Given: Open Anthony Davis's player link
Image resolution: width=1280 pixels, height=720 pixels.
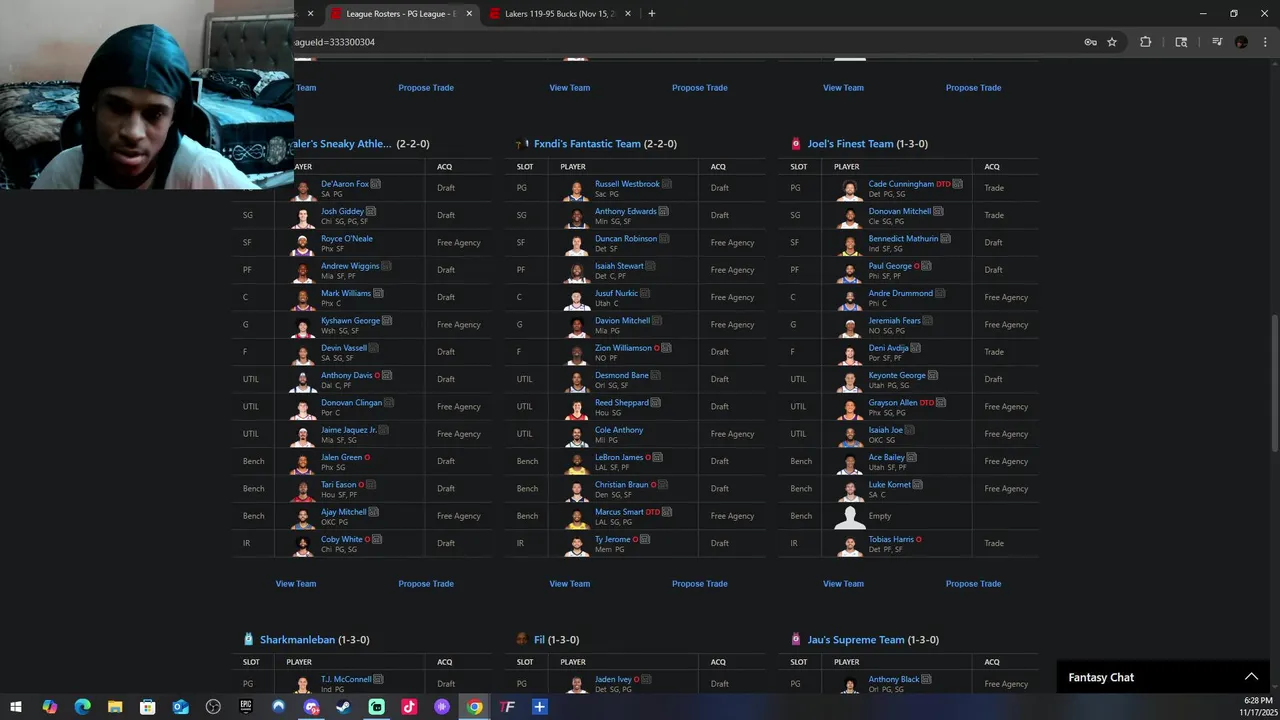Looking at the screenshot, I should (x=346, y=375).
